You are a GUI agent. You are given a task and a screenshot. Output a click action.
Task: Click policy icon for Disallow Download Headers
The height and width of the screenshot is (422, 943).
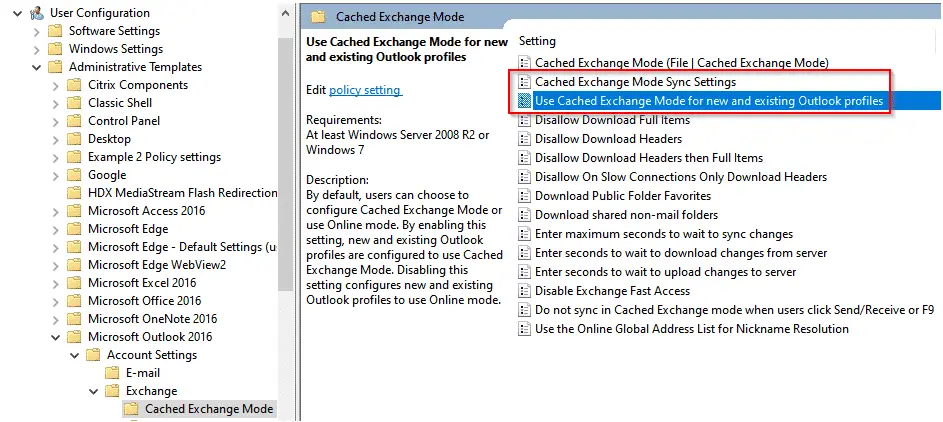(525, 139)
